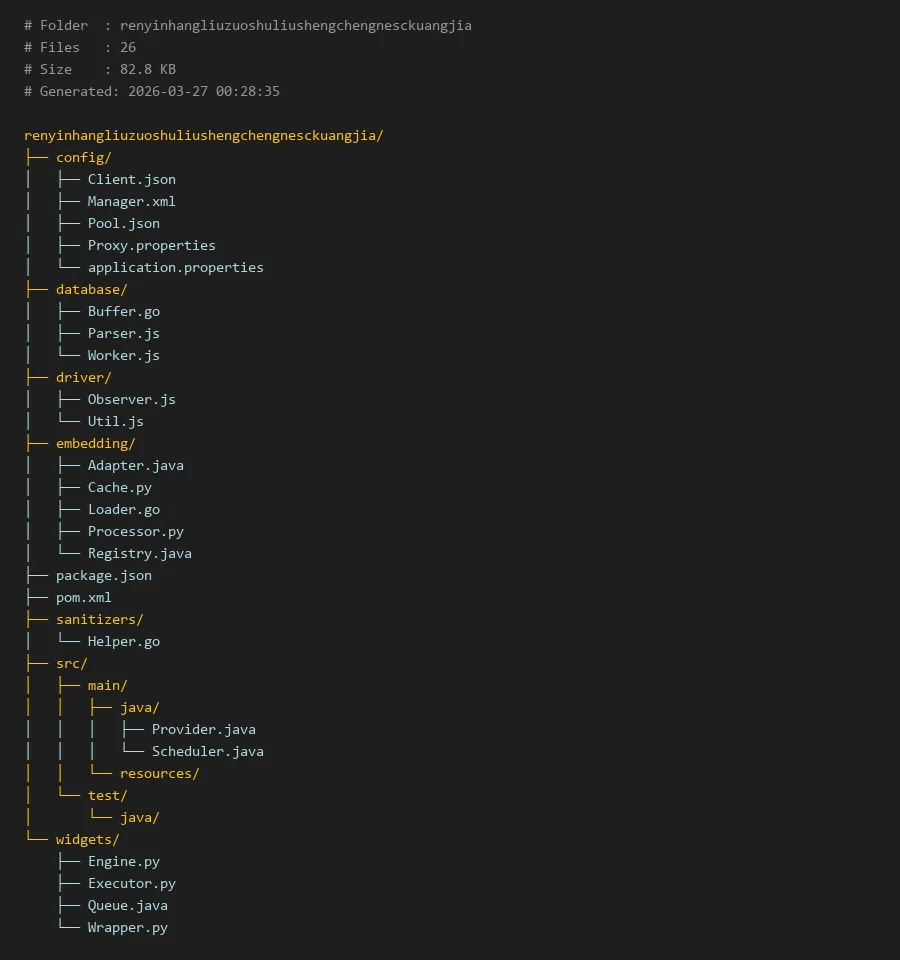Open the pom.xml file
The image size is (900, 960).
click(84, 597)
